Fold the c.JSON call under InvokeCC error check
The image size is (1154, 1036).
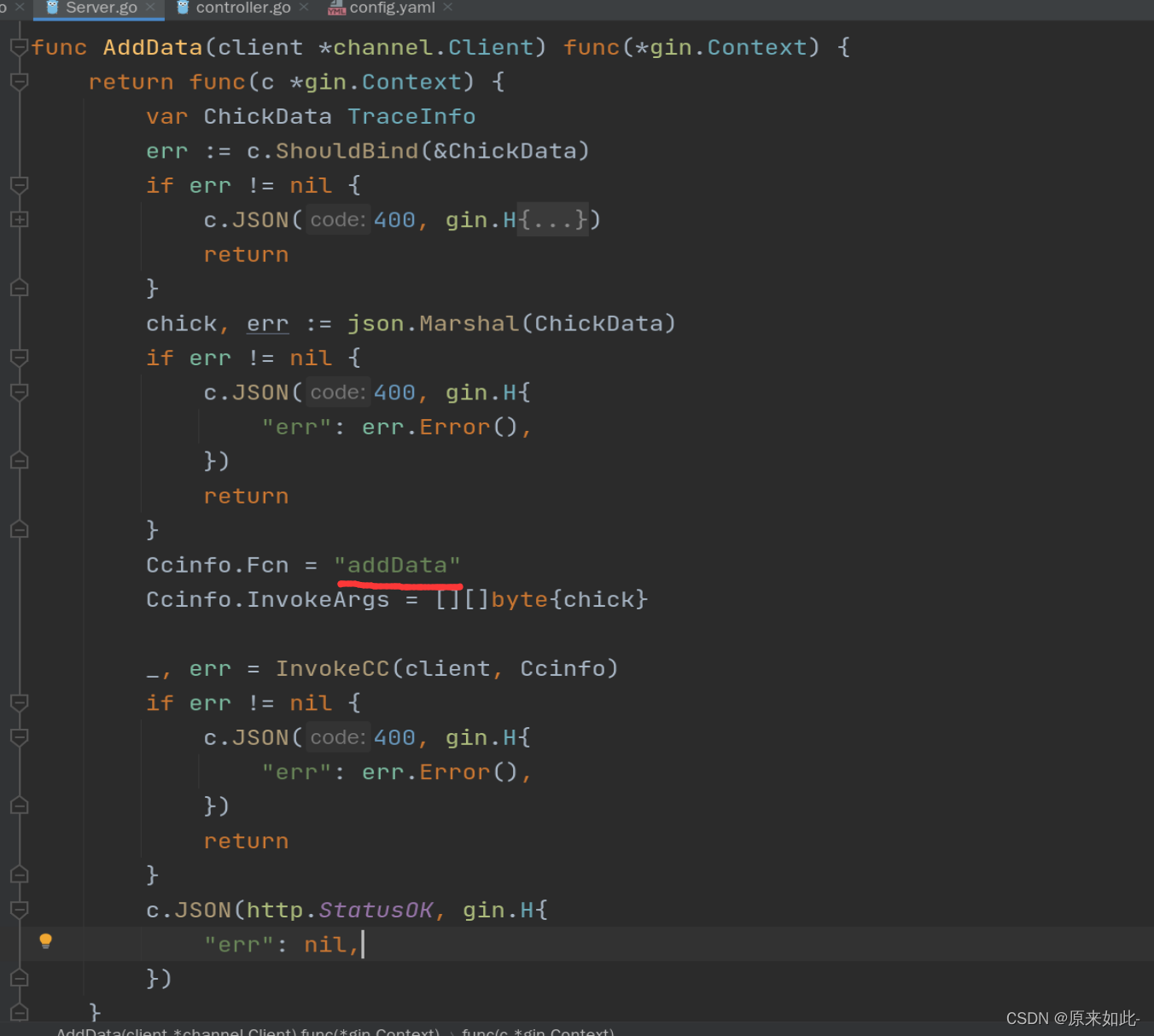19,737
